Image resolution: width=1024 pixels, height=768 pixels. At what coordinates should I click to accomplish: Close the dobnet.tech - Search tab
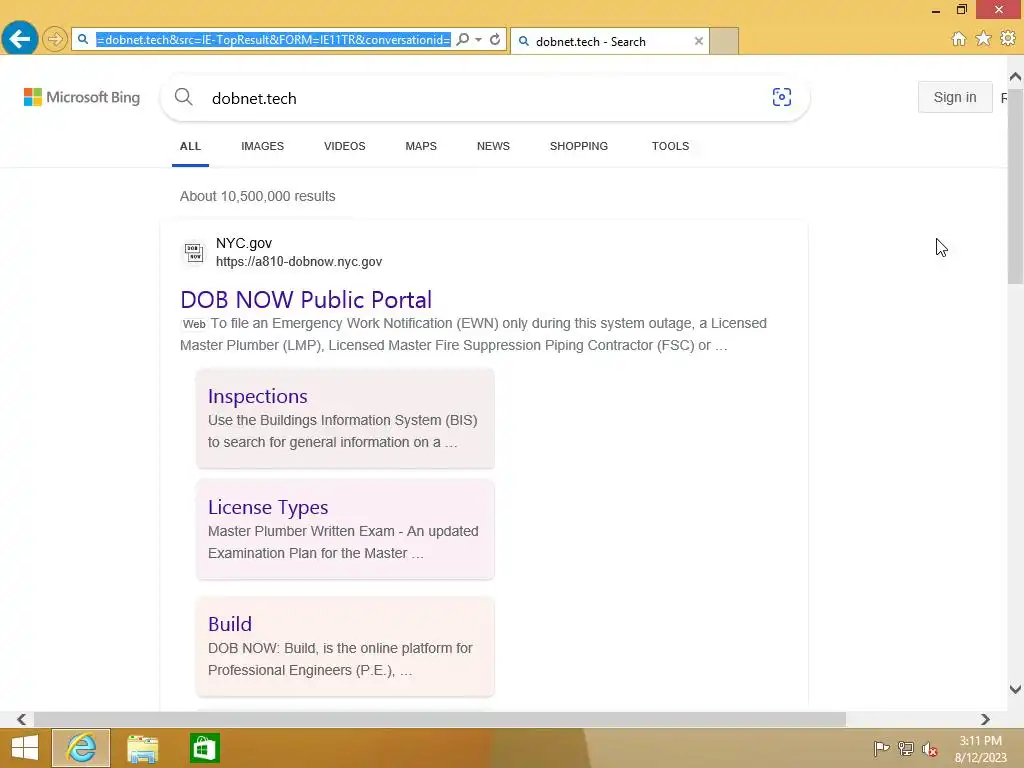point(698,41)
